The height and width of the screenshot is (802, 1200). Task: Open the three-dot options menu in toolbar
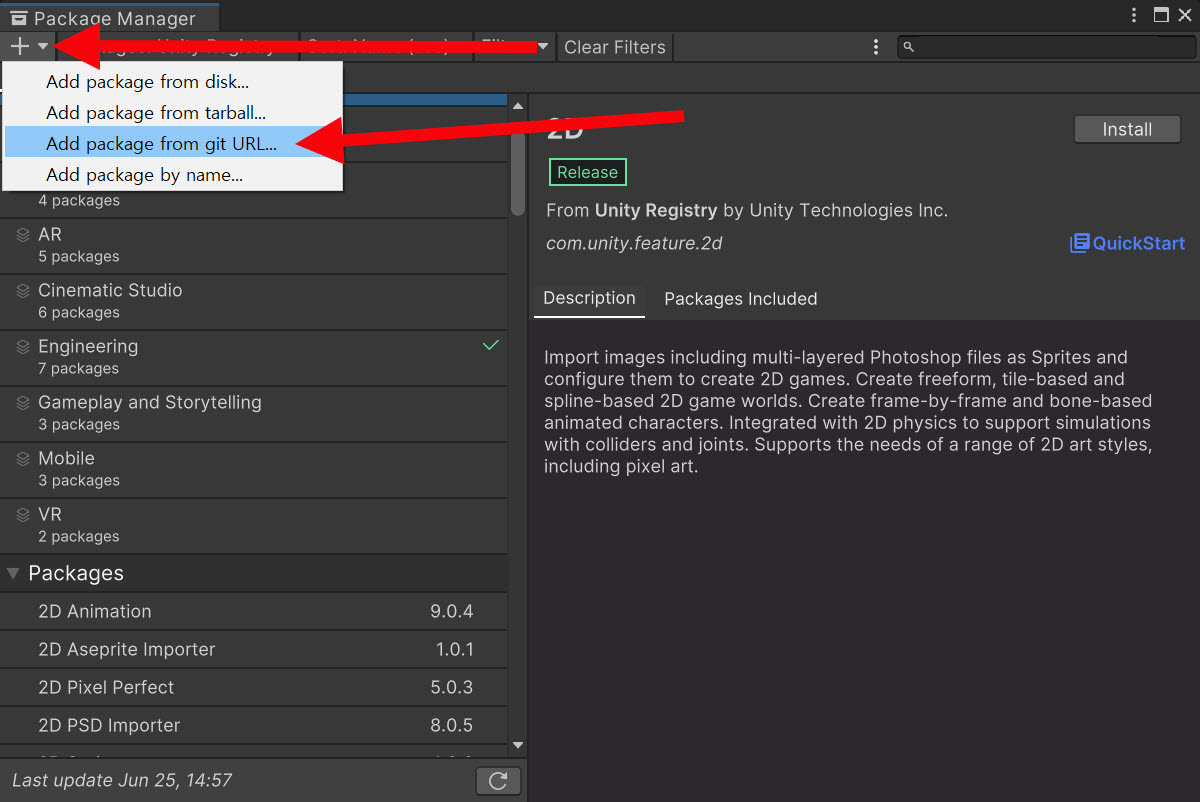[876, 47]
